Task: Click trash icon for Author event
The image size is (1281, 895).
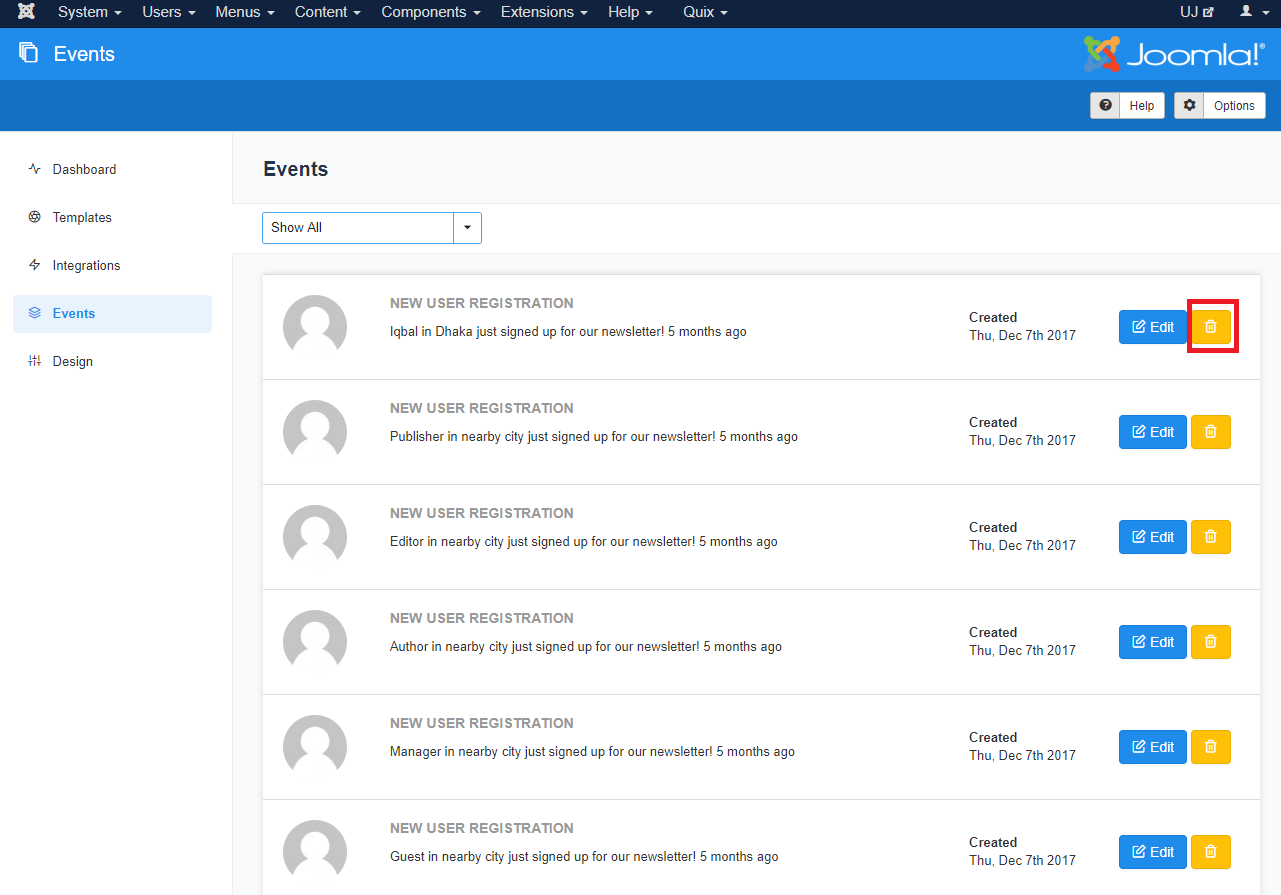Action: pos(1211,642)
